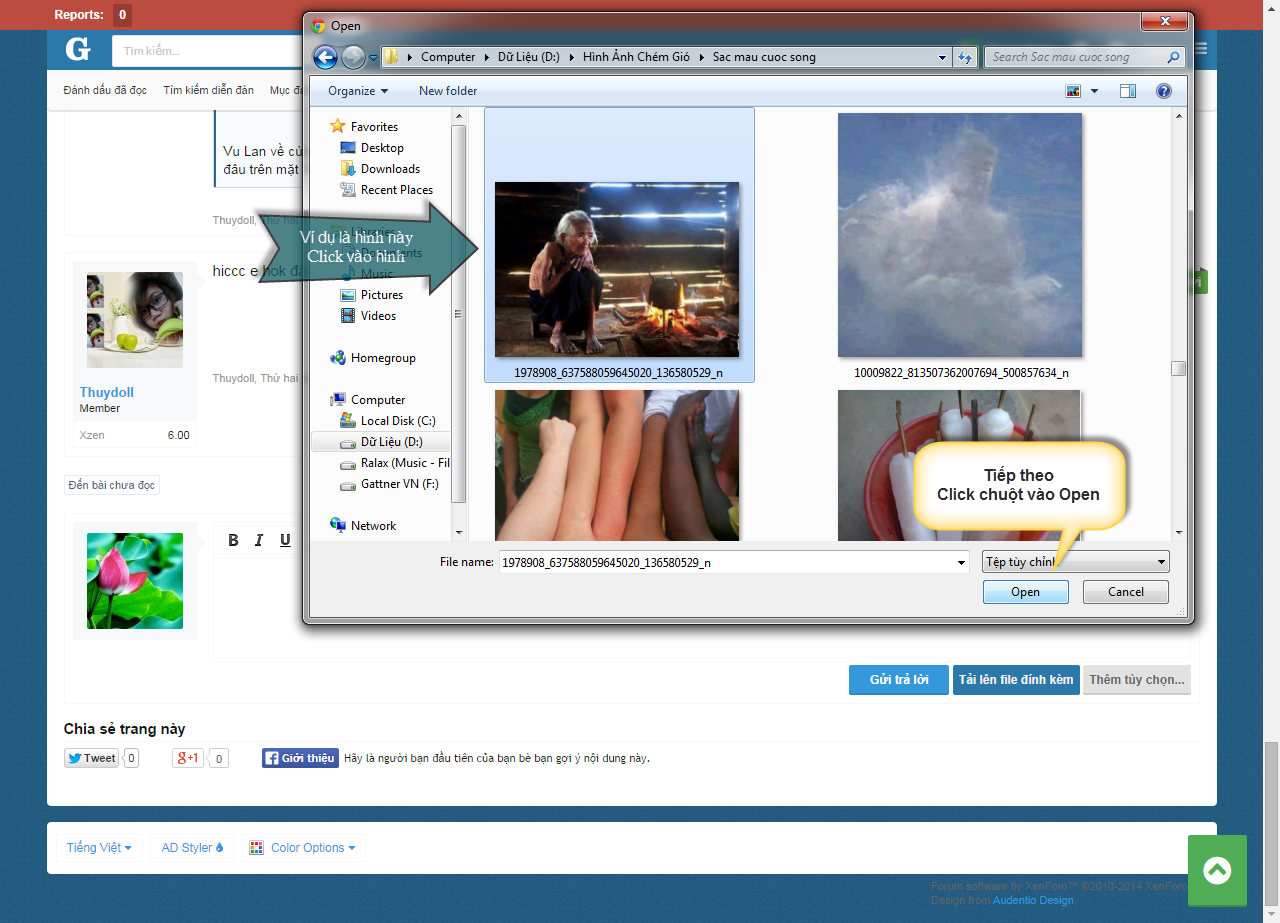Click navigation pane scroll down arrow

point(459,533)
